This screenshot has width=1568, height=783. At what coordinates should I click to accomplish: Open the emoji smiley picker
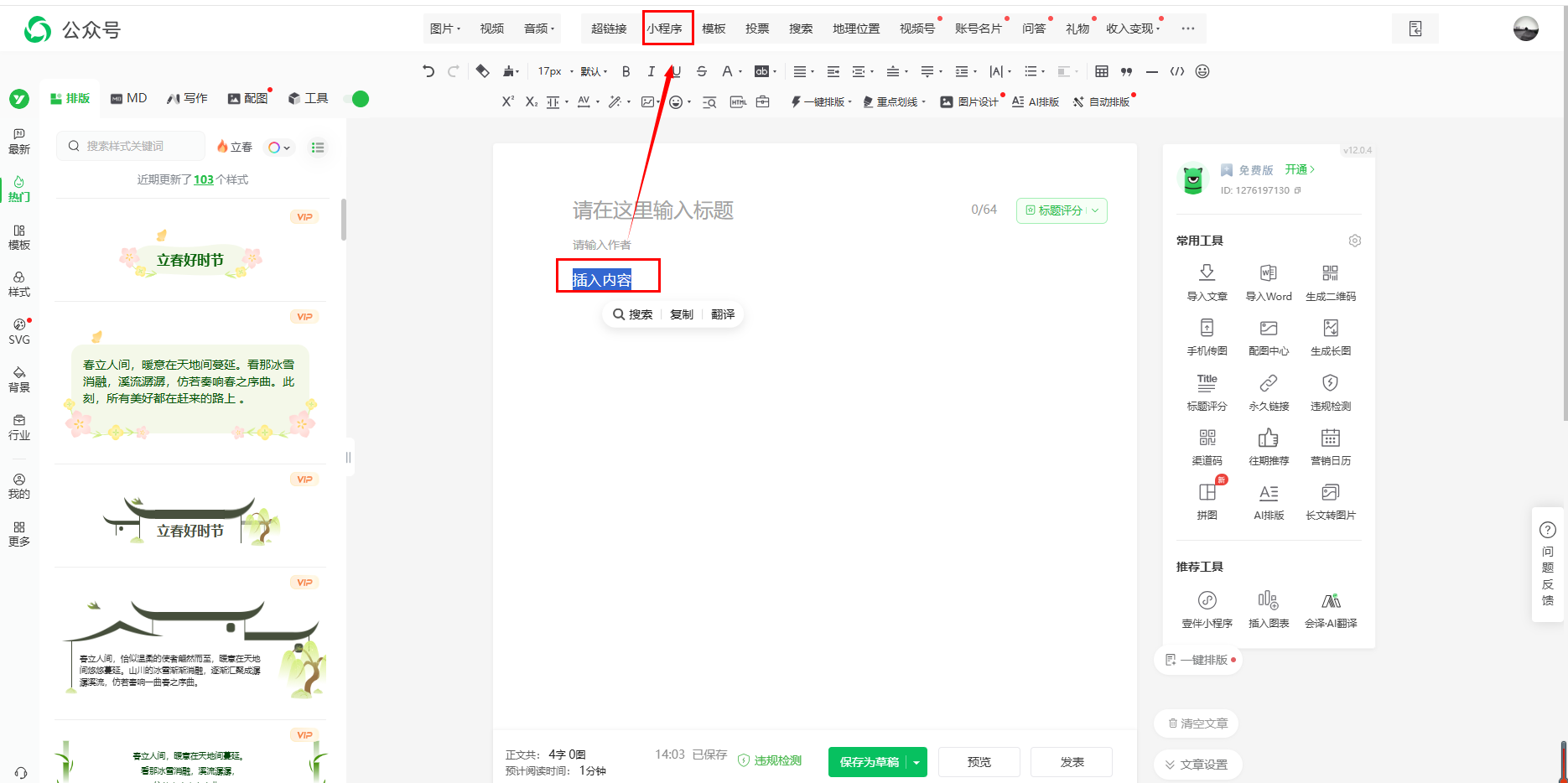point(1202,71)
